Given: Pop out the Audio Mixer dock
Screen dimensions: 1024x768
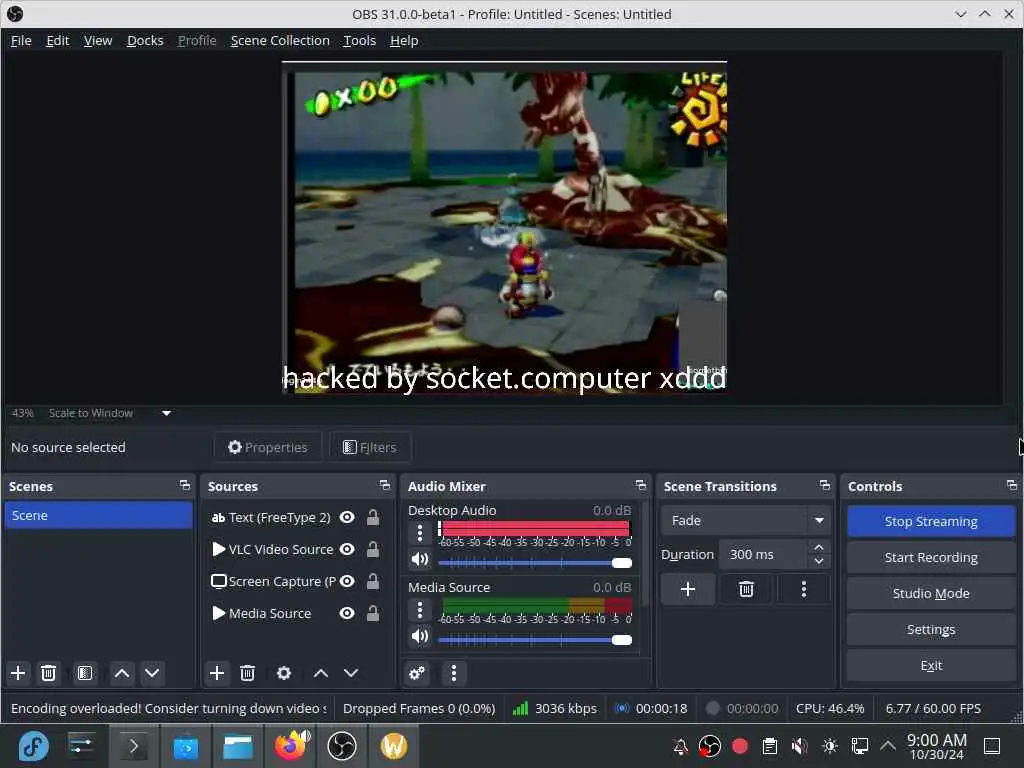Looking at the screenshot, I should 641,485.
